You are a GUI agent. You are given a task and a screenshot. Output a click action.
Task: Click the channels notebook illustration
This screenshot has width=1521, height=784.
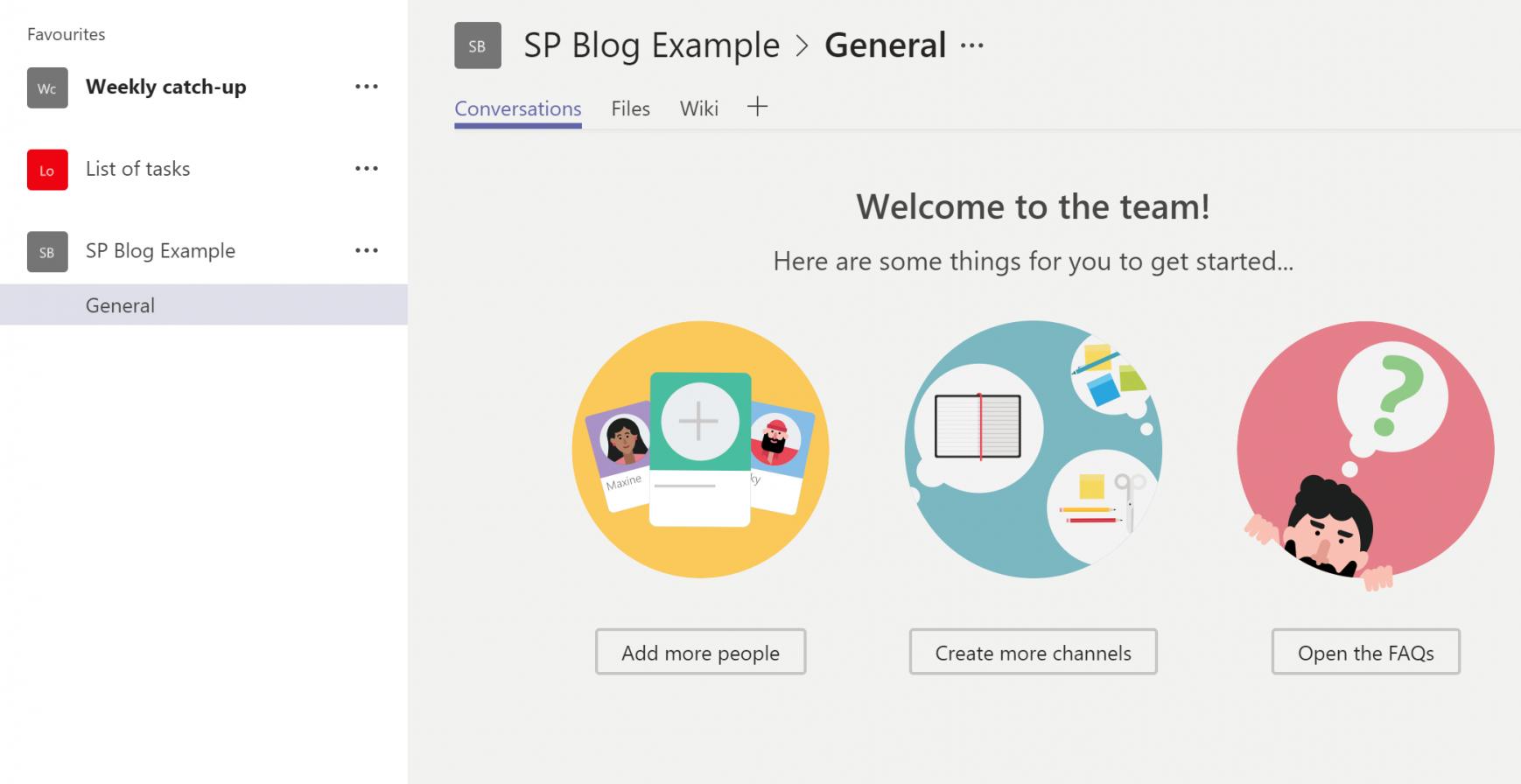tap(1033, 449)
